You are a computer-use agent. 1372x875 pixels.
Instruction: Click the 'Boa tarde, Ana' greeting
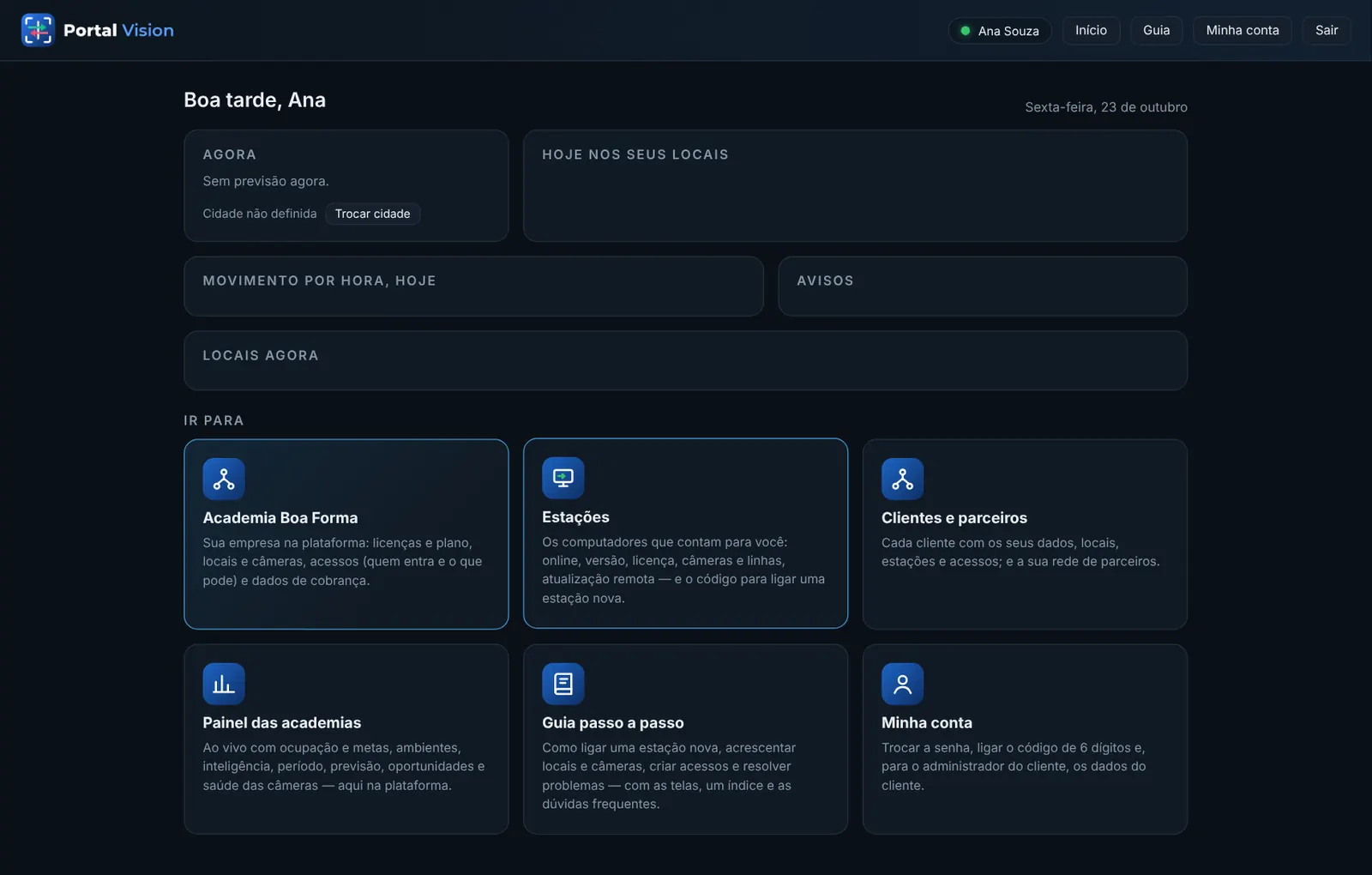coord(255,100)
